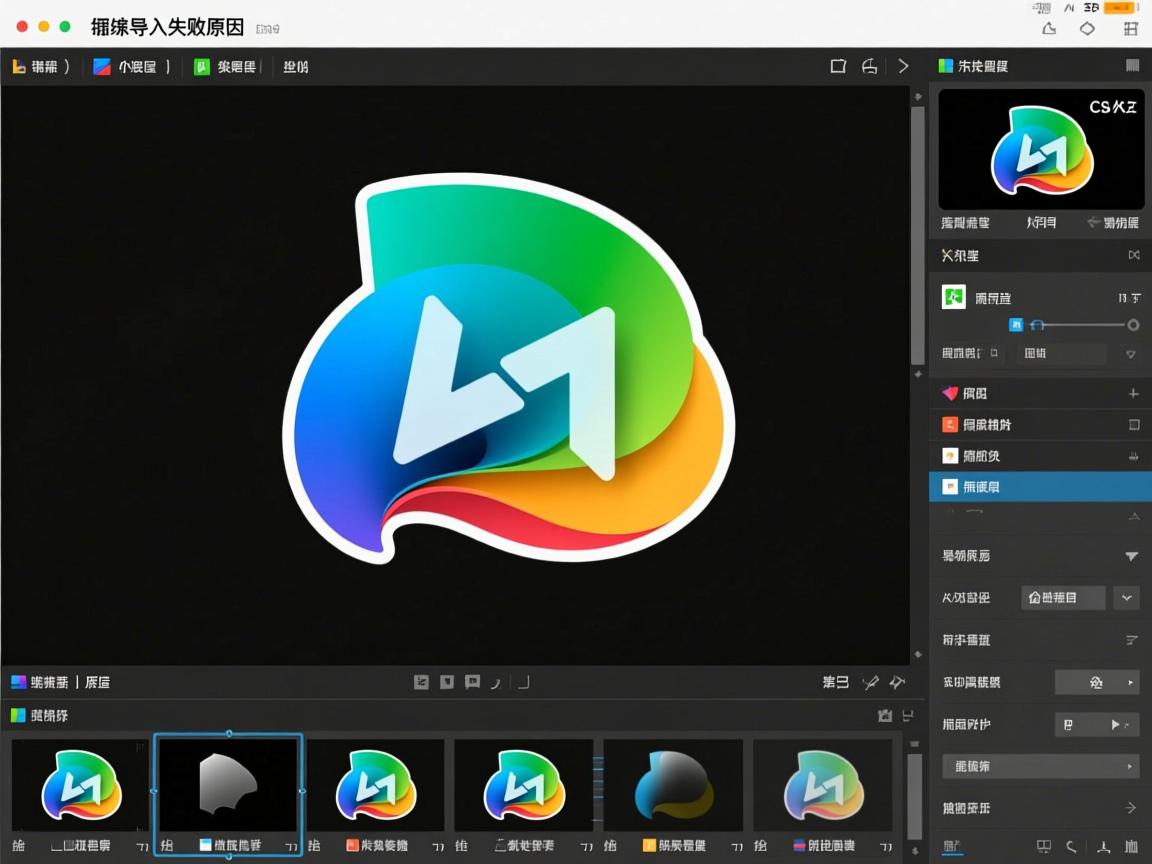This screenshot has width=1152, height=864.
Task: Click the square frame icon in the top toolbar
Action: (838, 66)
